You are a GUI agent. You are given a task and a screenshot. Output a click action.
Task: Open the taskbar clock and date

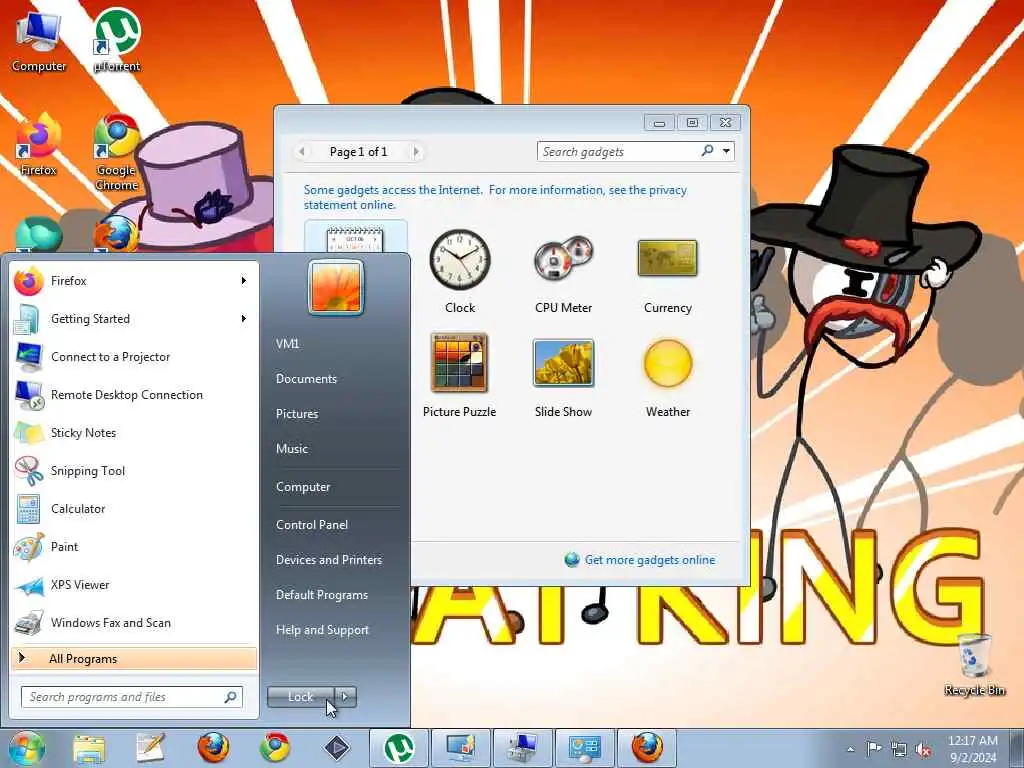pos(972,749)
